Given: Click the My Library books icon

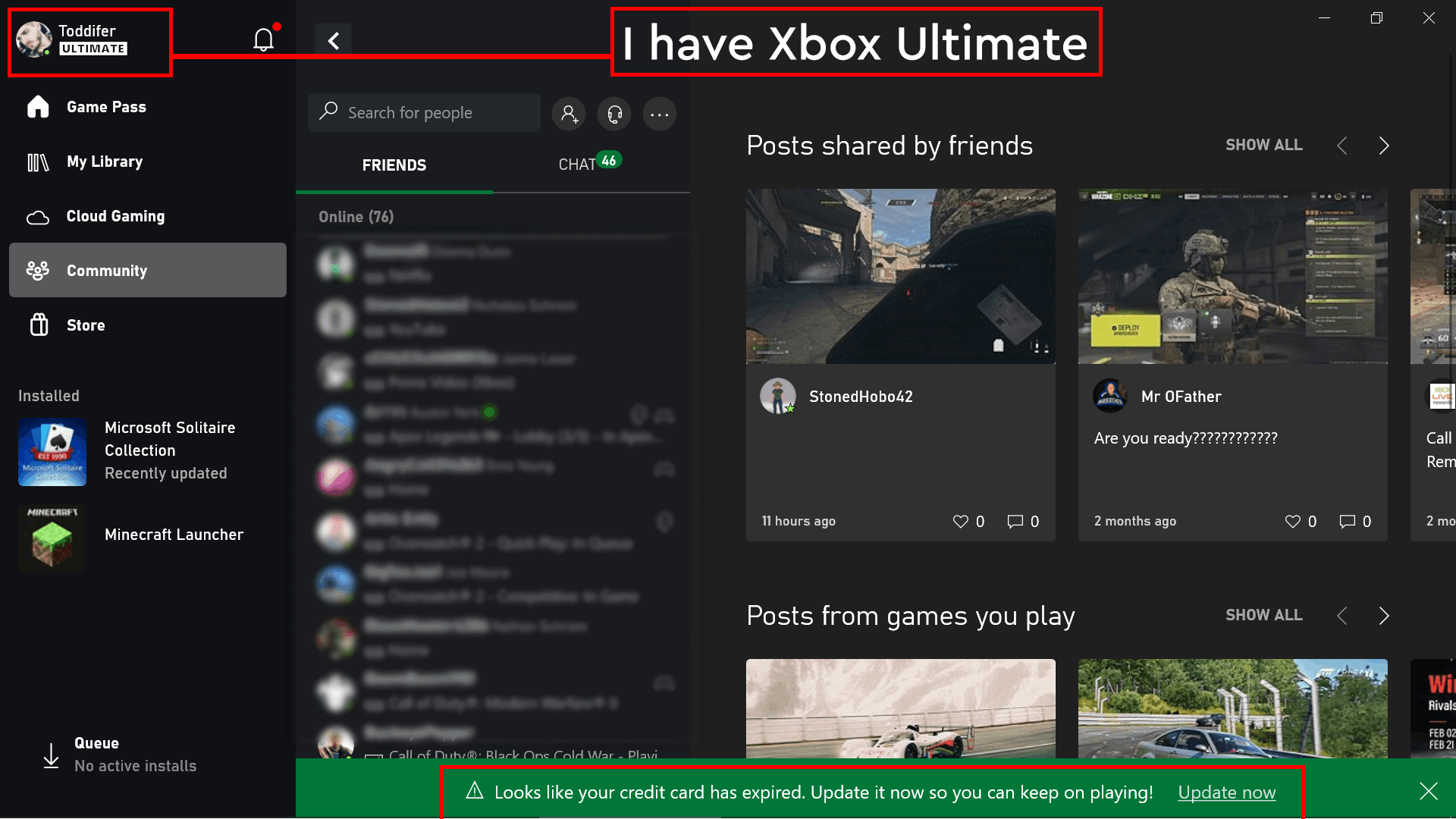Looking at the screenshot, I should click(38, 162).
